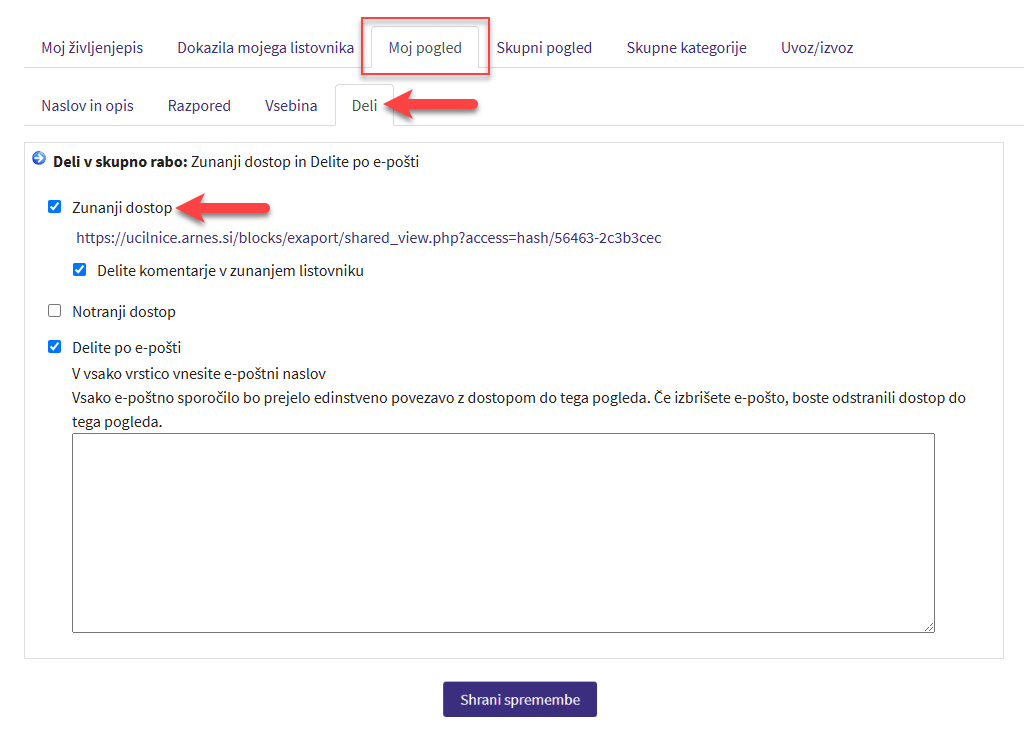1028x731 pixels.
Task: Switch to the Uvoz/izvoz tab
Action: 817,47
